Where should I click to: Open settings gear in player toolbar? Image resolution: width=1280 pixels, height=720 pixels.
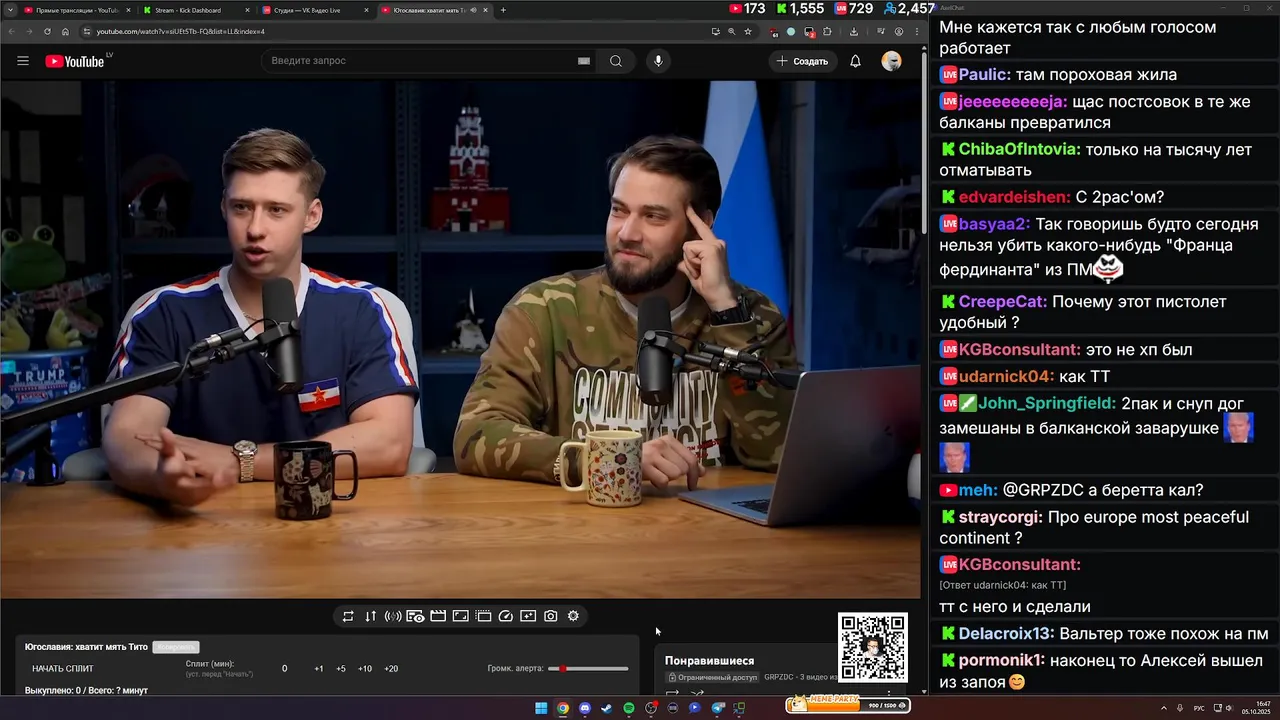tap(573, 616)
